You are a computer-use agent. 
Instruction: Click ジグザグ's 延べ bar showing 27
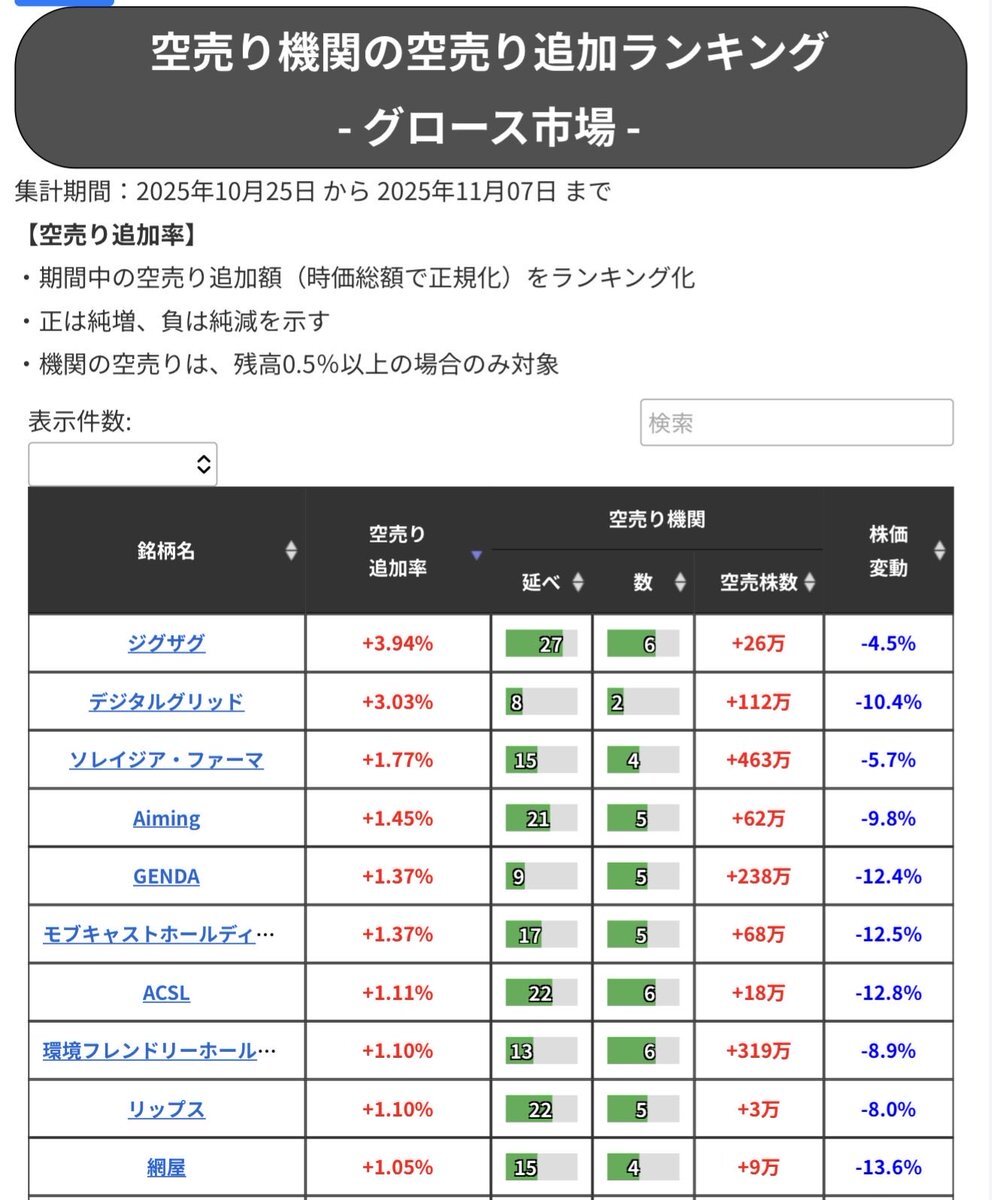(x=541, y=644)
